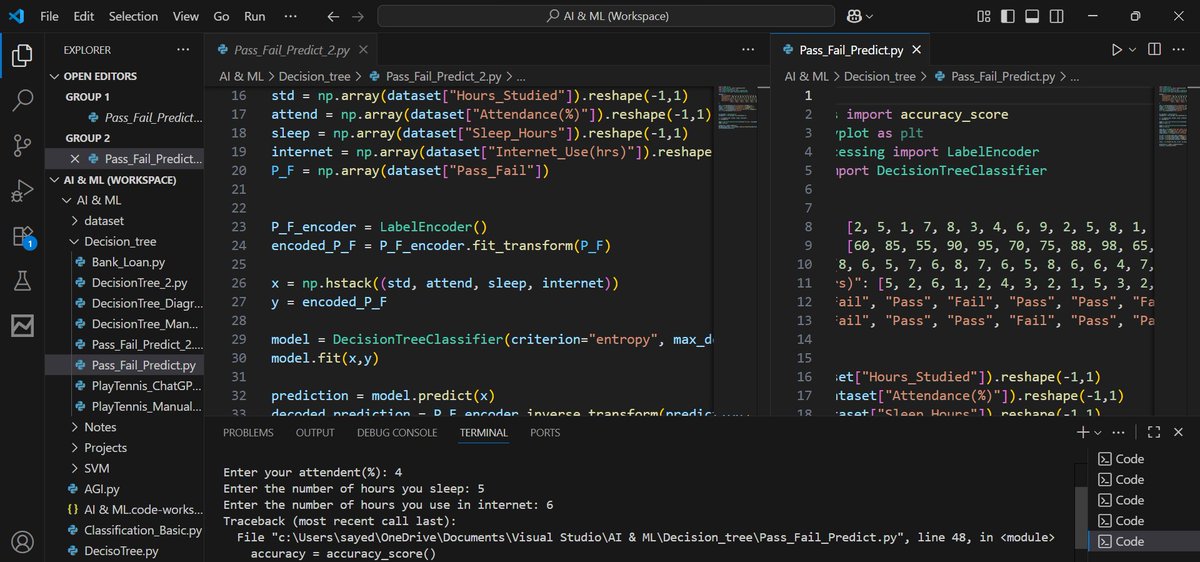Click the workspace search command bar

[607, 16]
